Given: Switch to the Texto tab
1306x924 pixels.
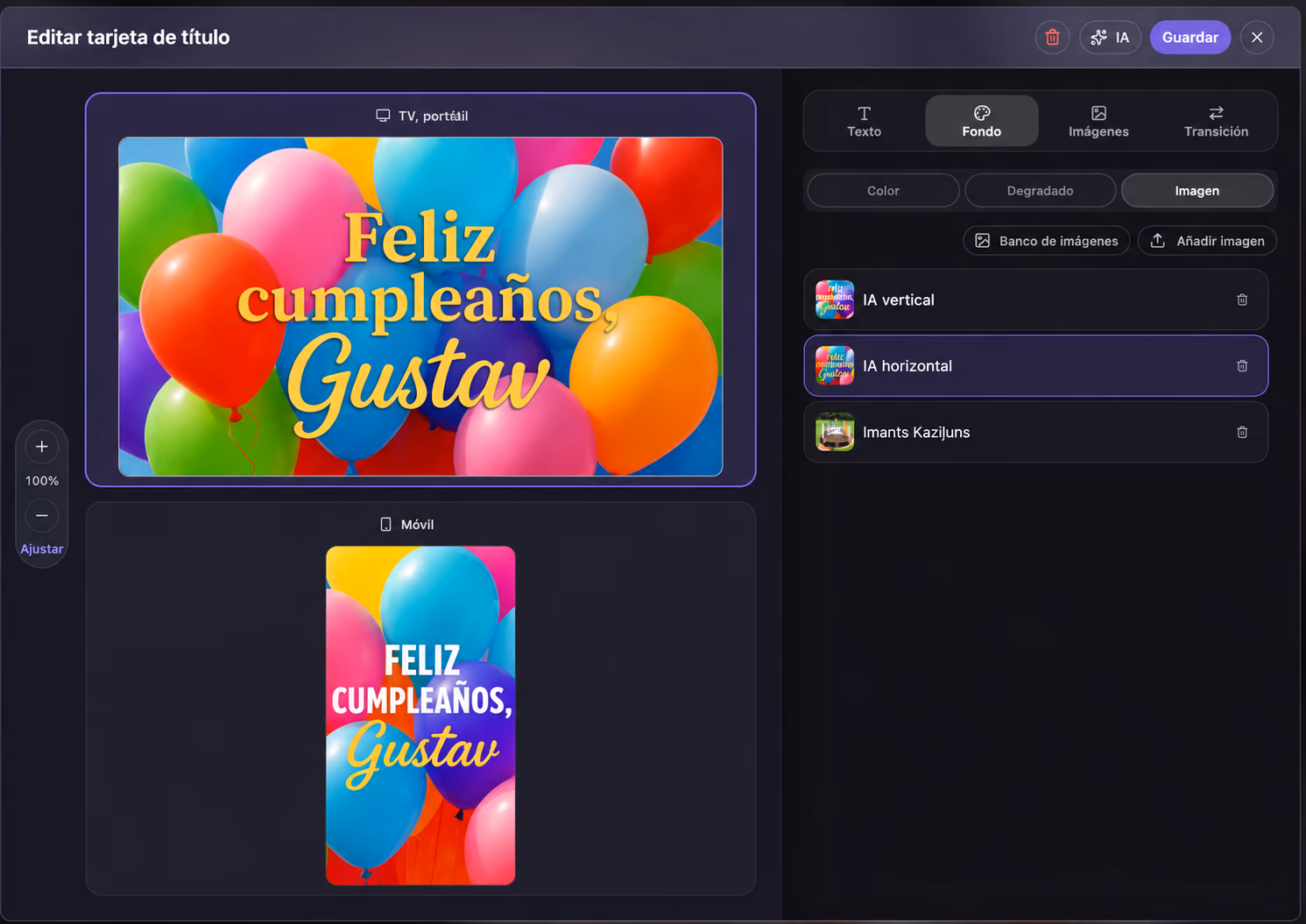Looking at the screenshot, I should 865,121.
